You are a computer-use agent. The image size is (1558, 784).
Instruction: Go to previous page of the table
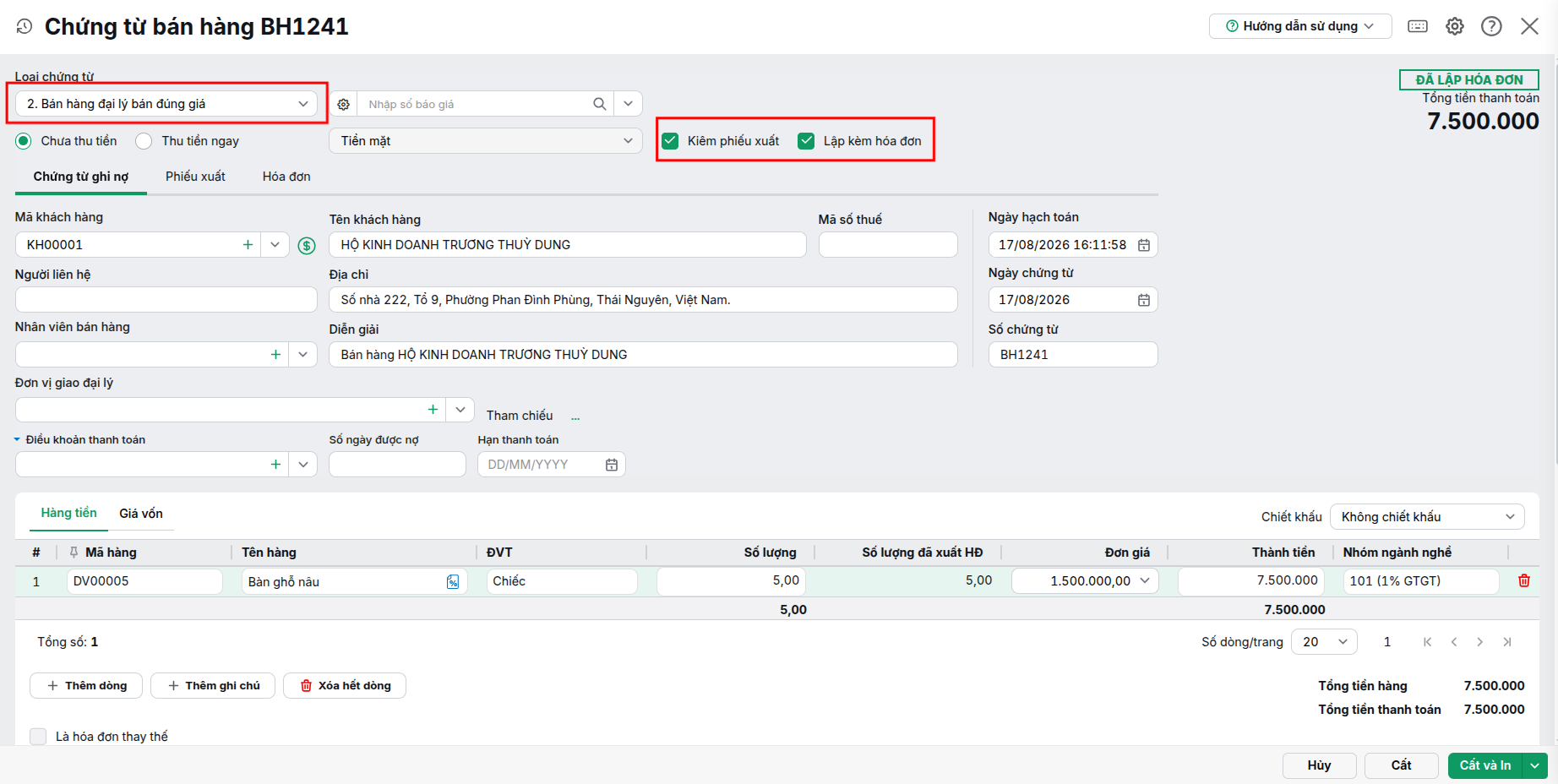pos(1454,642)
